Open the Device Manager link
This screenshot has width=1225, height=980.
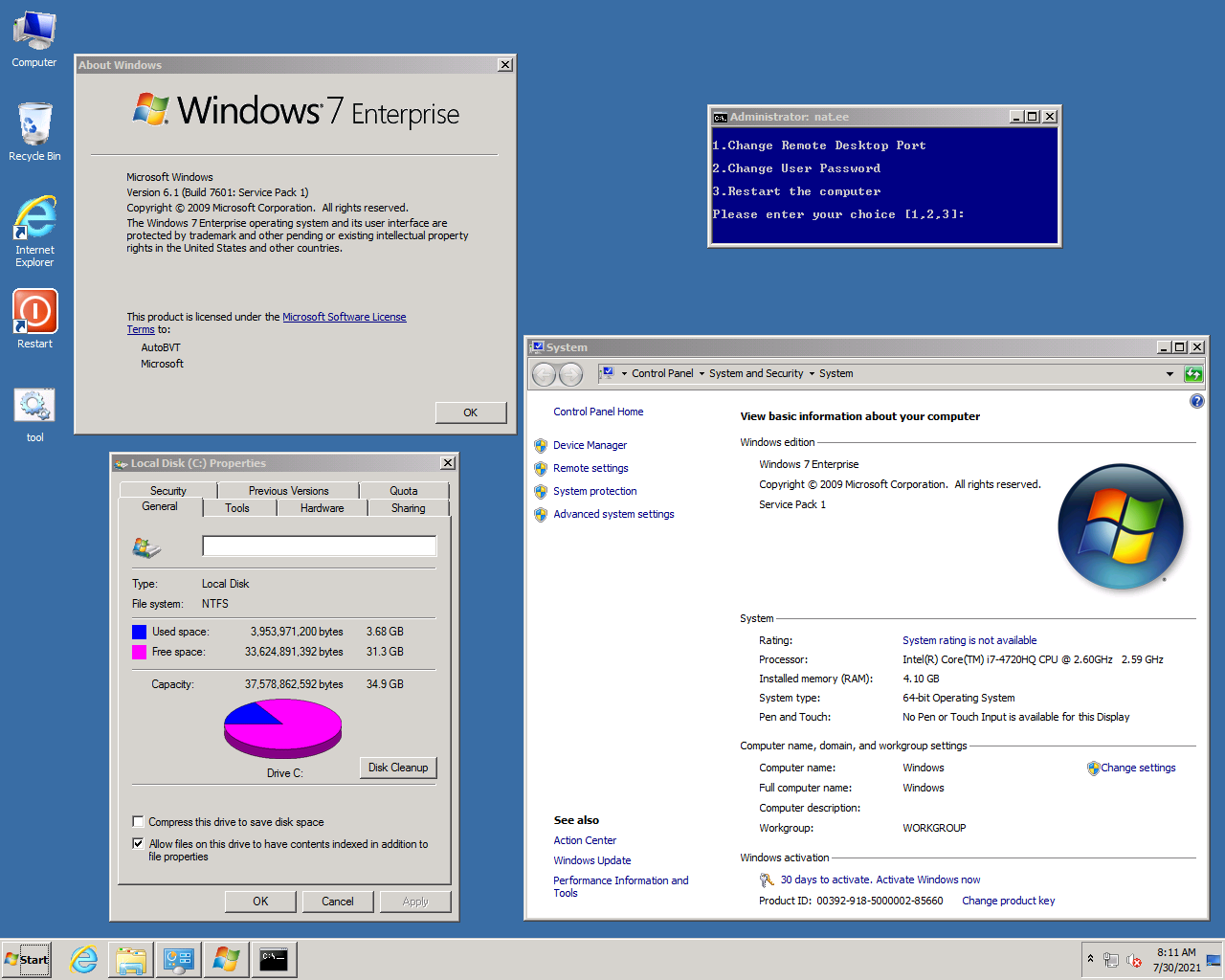(590, 445)
